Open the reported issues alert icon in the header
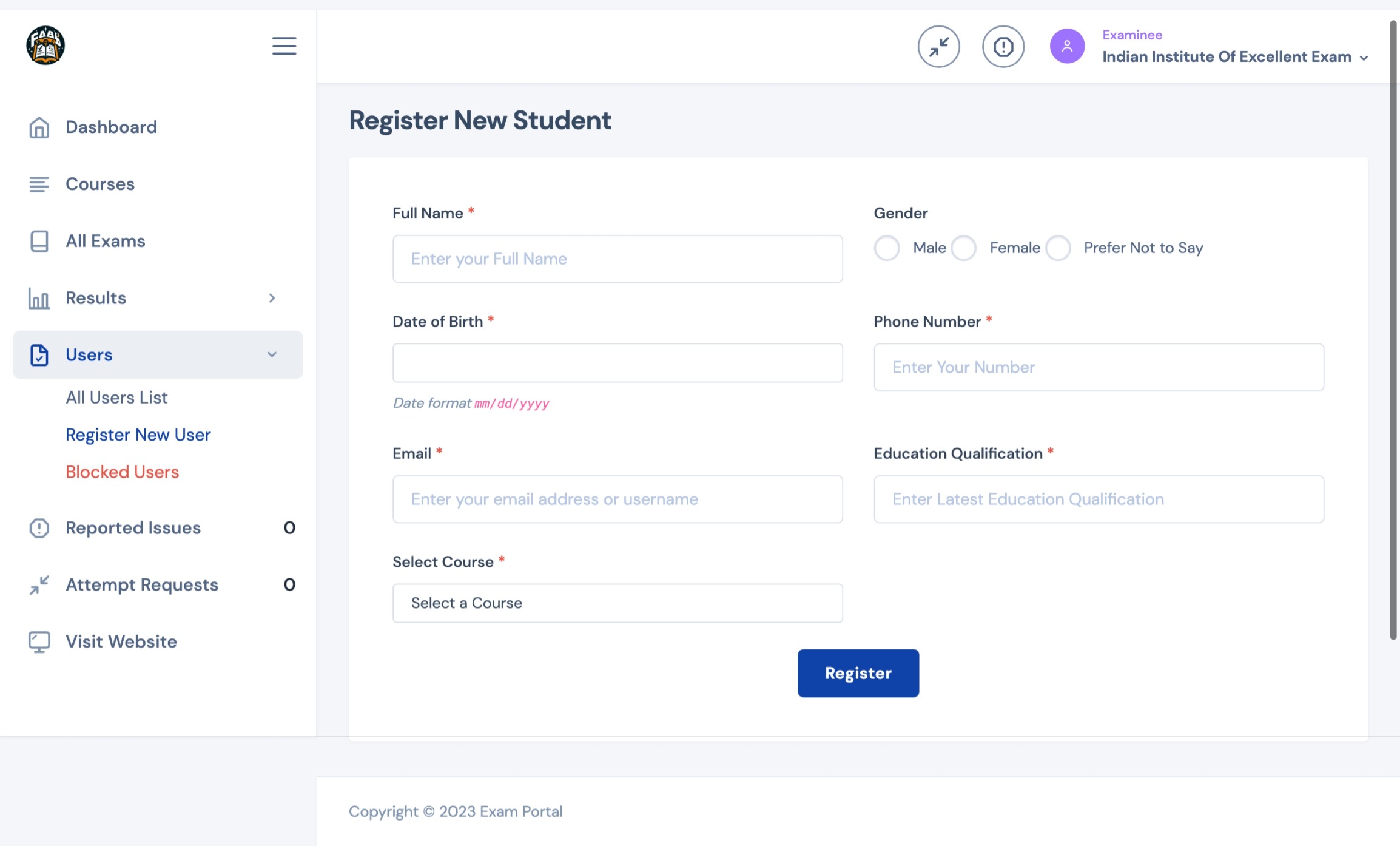Viewport: 1400px width, 846px height. 1003,47
